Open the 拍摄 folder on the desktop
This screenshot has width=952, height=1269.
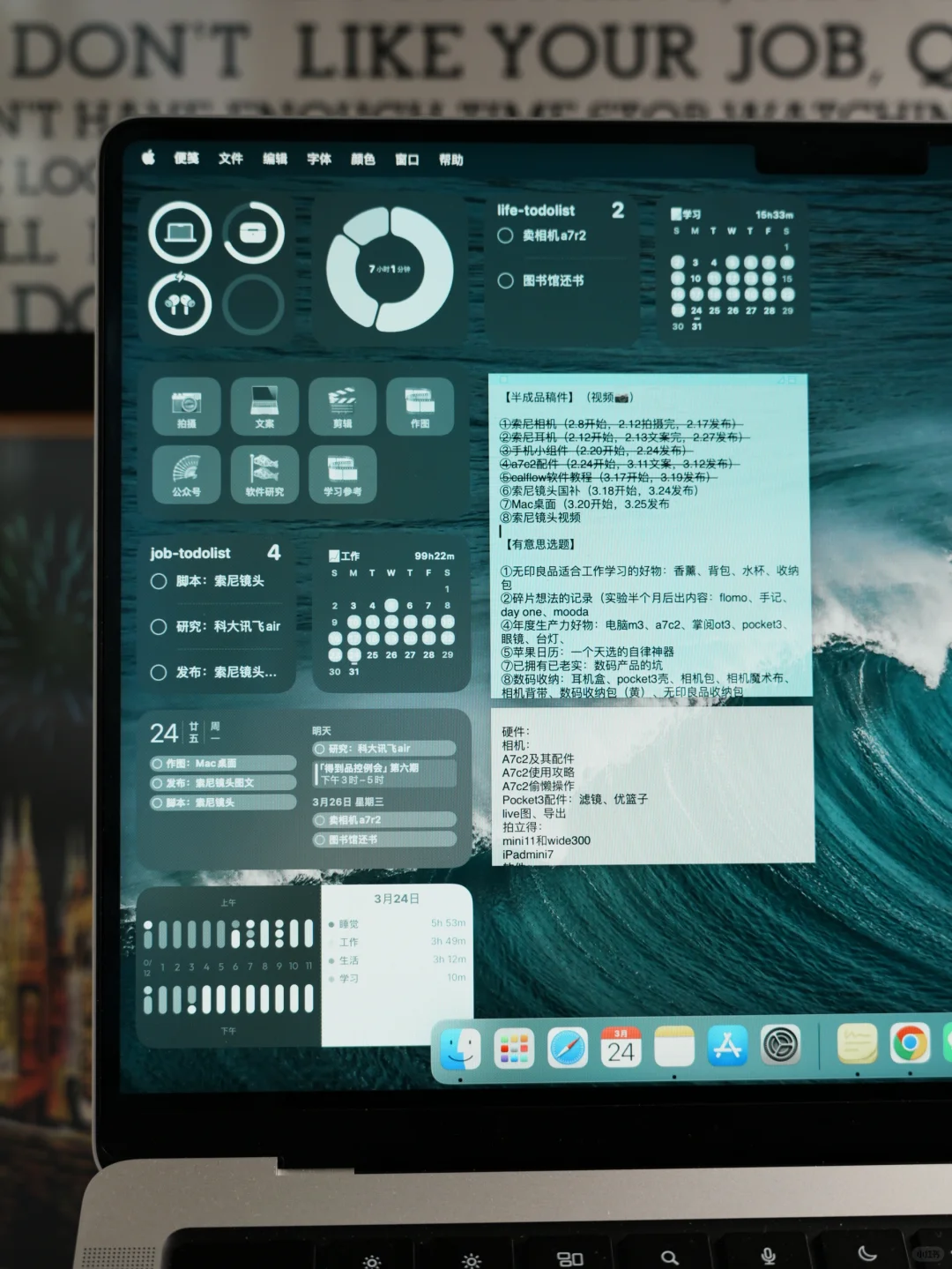pos(186,407)
